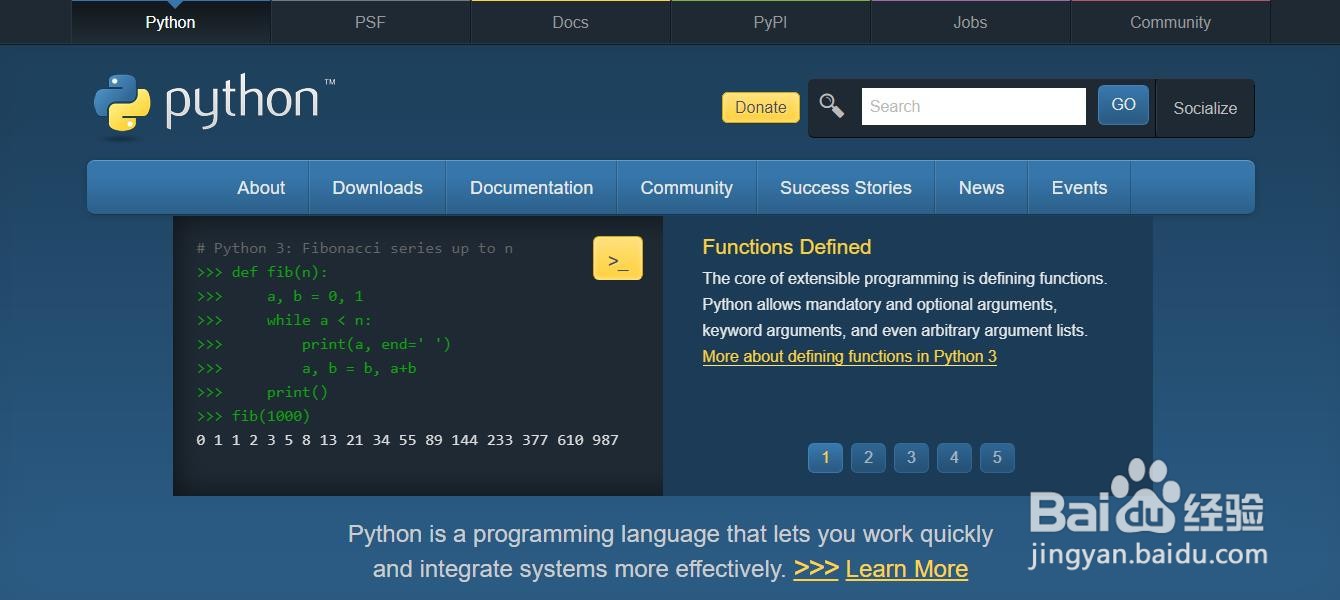
Task: Click the Socialize button
Action: click(x=1204, y=108)
